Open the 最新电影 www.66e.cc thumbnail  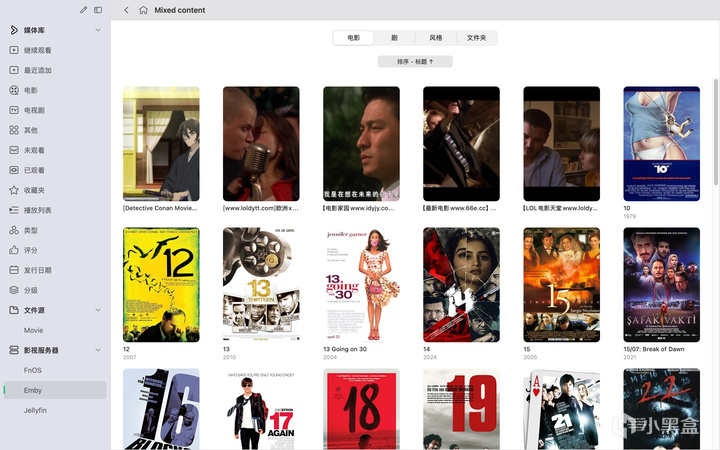(461, 144)
